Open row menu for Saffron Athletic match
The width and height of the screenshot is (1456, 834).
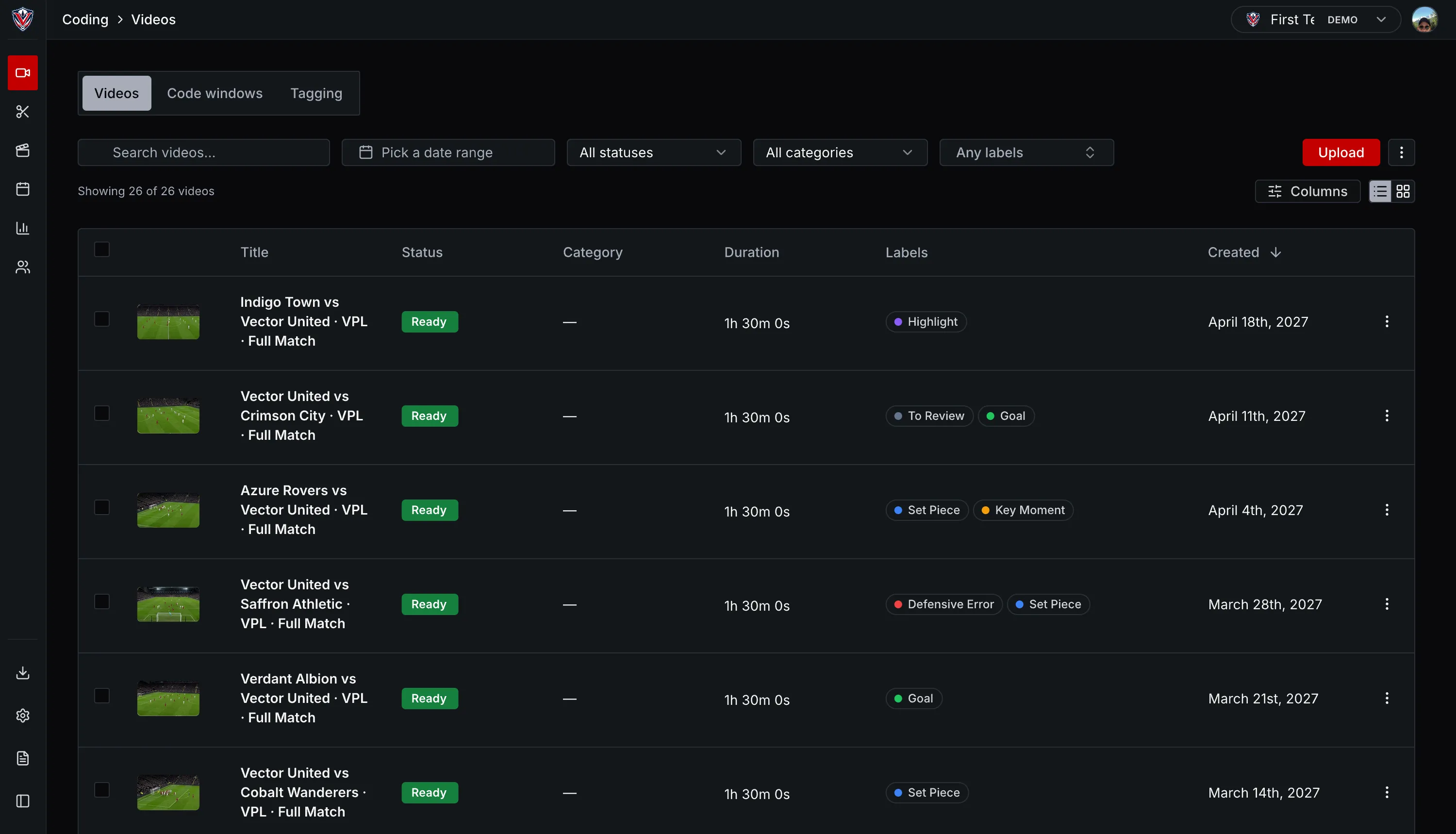pos(1387,604)
